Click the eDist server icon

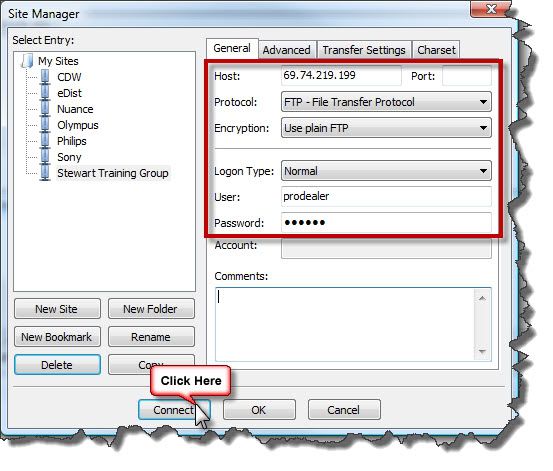pyautogui.click(x=45, y=93)
